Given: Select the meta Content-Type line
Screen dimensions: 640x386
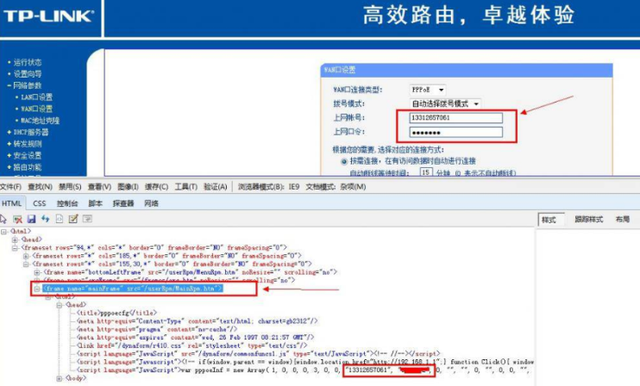Looking at the screenshot, I should (x=197, y=321).
